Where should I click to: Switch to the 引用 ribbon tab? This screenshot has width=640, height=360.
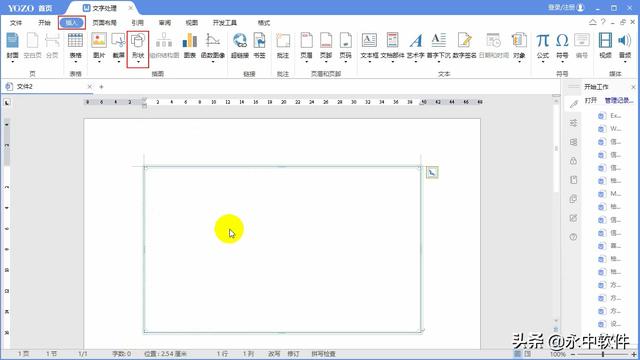click(x=138, y=23)
